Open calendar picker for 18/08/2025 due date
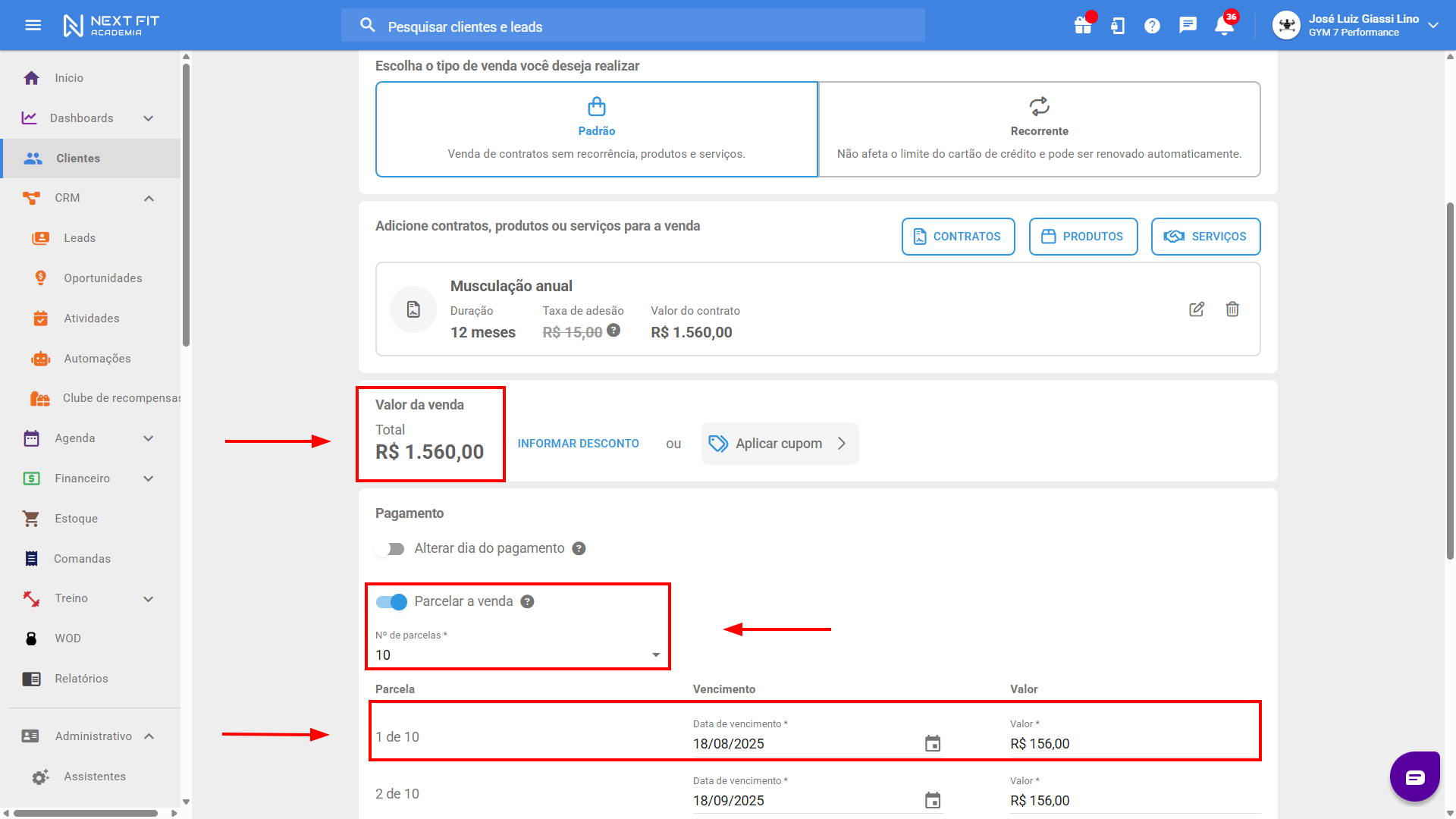The image size is (1456, 819). point(933,744)
